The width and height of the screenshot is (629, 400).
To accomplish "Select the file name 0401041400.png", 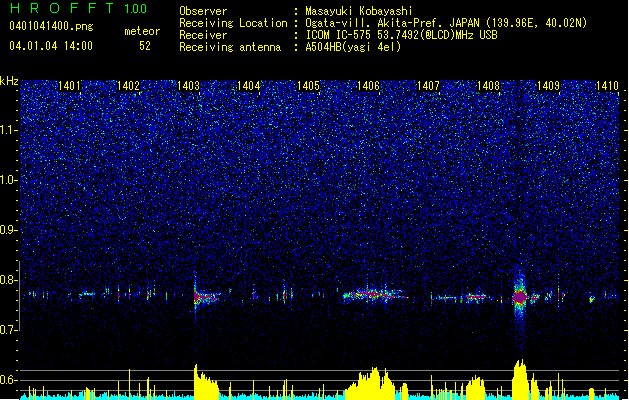I will coord(51,27).
